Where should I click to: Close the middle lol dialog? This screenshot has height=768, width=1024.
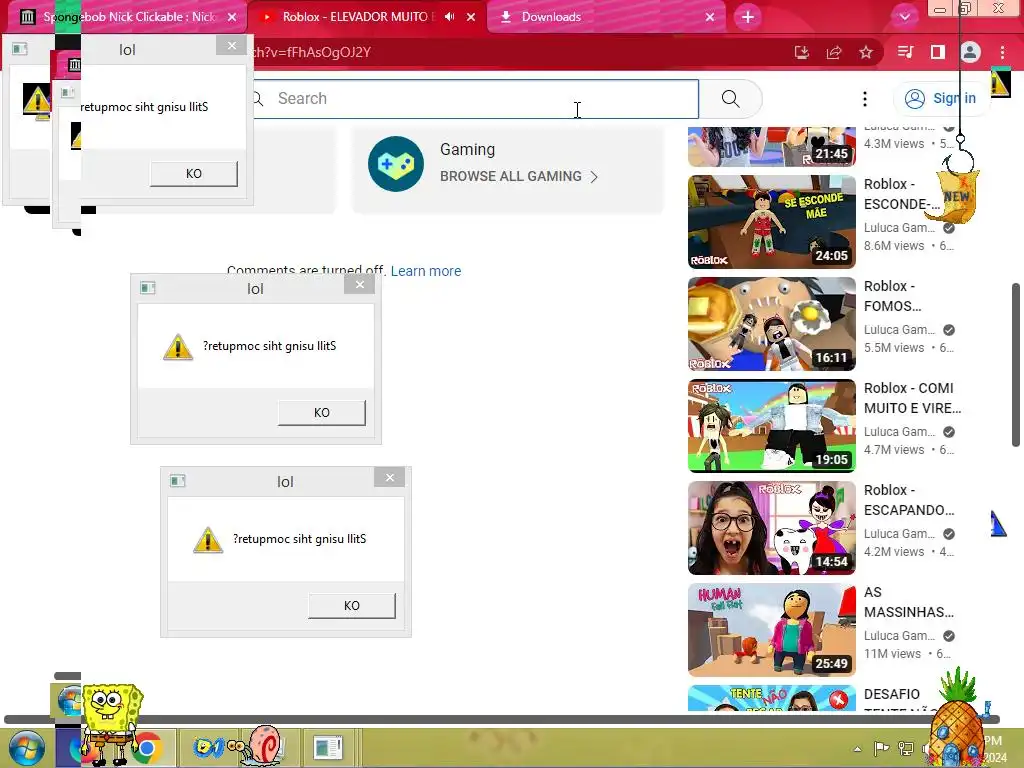(x=359, y=284)
